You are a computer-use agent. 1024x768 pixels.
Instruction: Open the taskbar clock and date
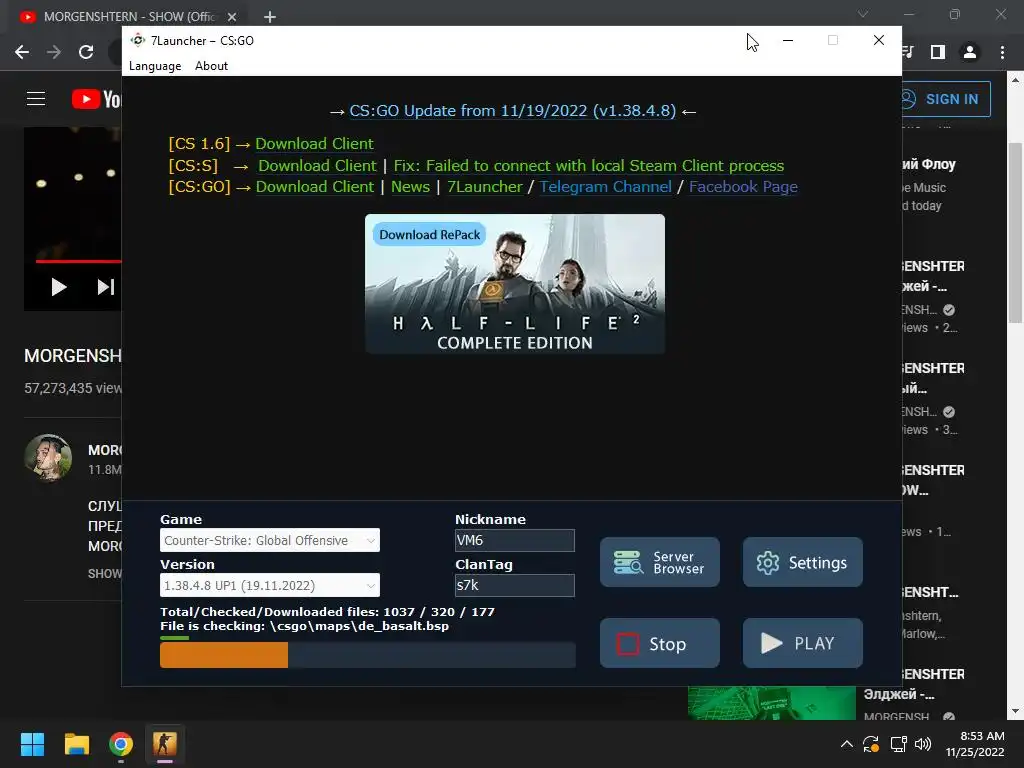(975, 744)
